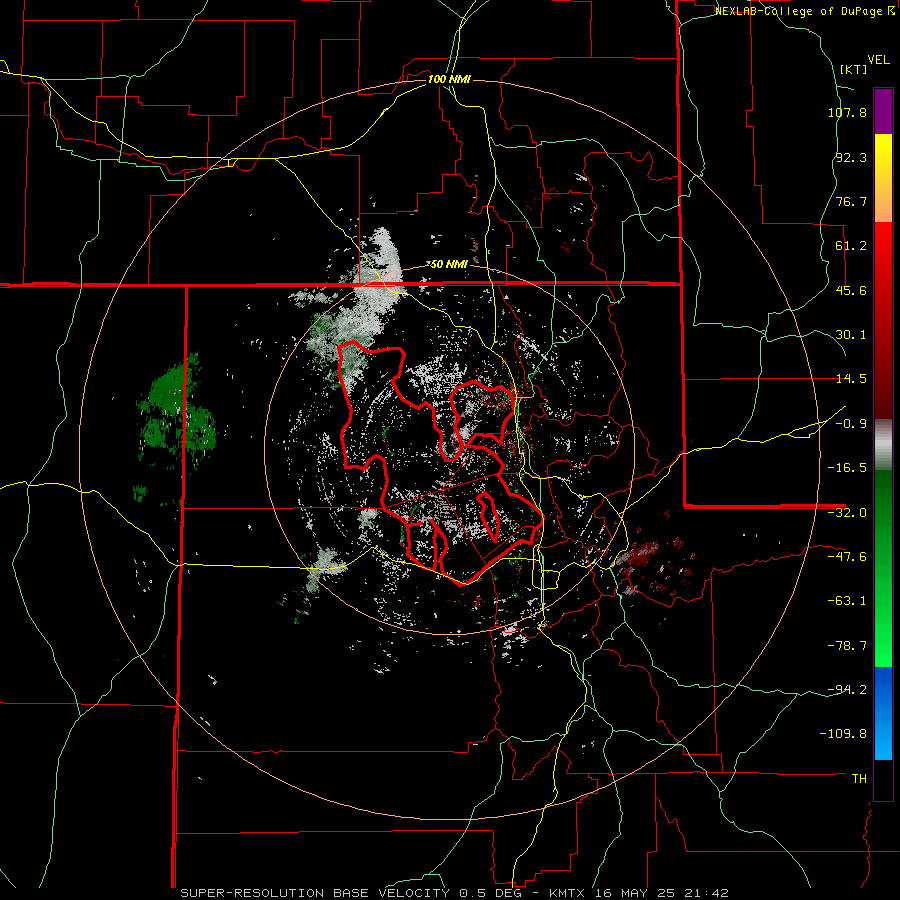Screen dimensions: 900x900
Task: Click the Super-Resolution Base Velocity caption
Action: click(x=454, y=893)
